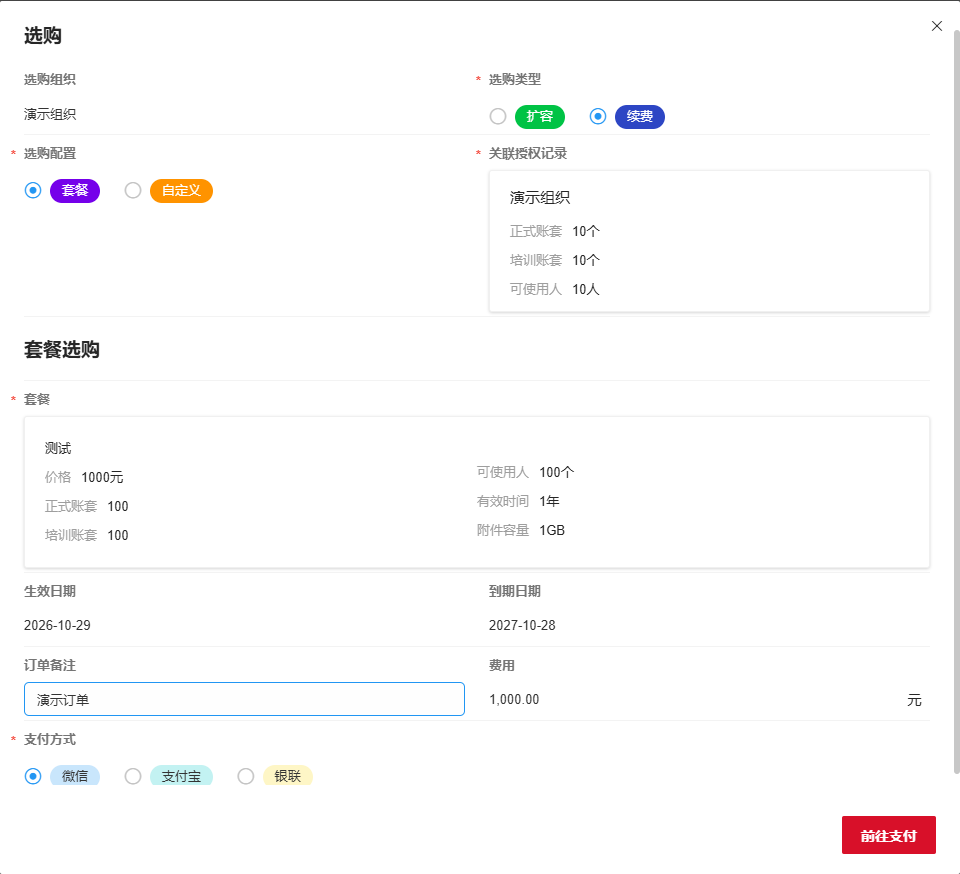This screenshot has height=874, width=960.
Task: Click the red 前往支付 payment button
Action: click(888, 835)
